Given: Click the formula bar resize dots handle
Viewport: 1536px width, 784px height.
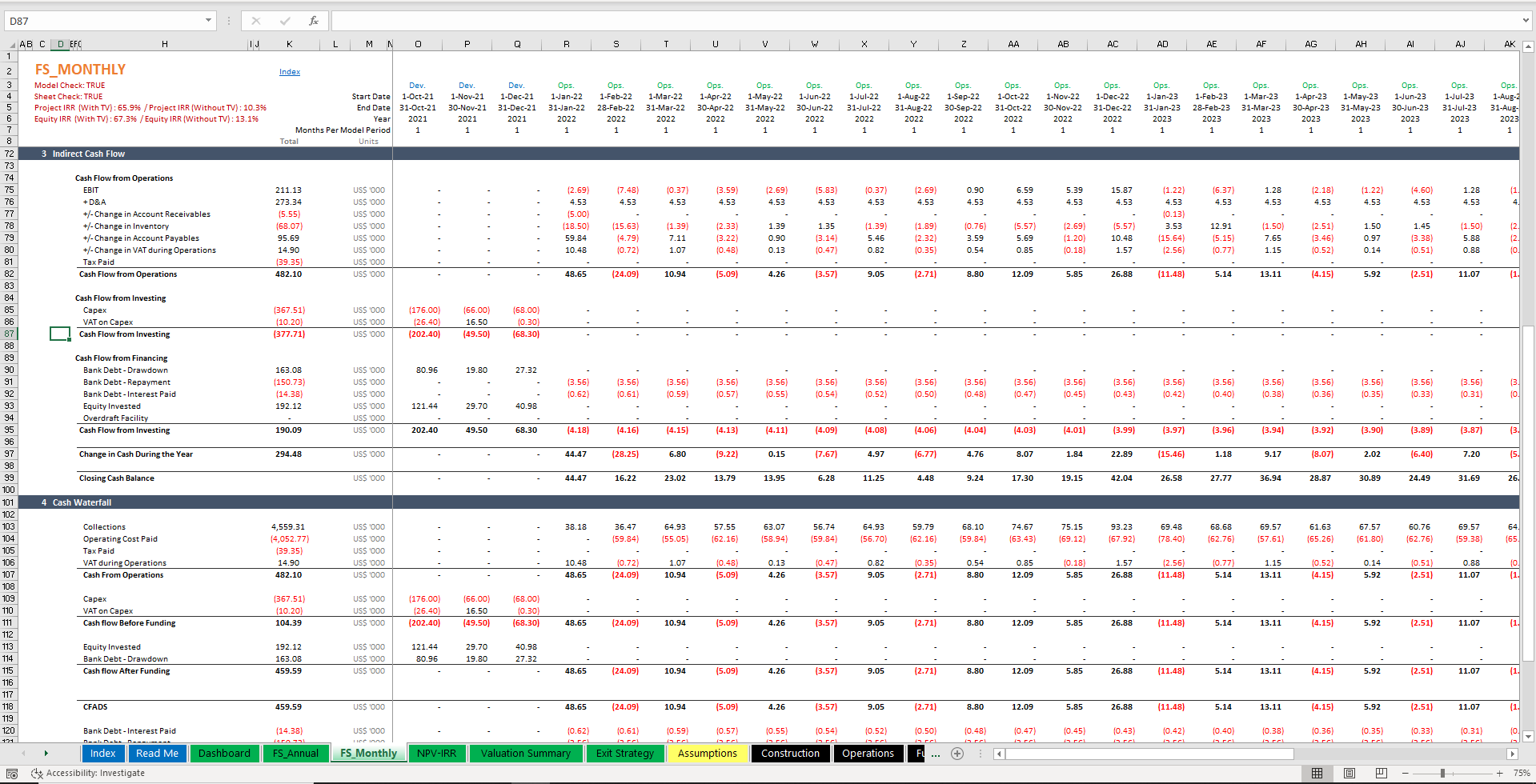Looking at the screenshot, I should (x=229, y=21).
